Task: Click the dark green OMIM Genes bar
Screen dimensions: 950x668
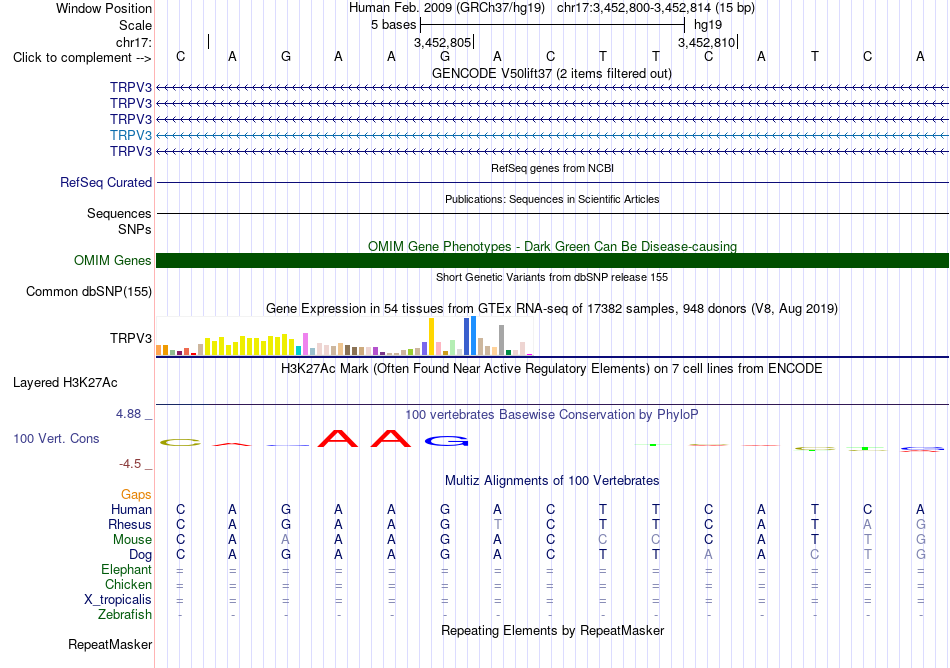Action: (x=552, y=260)
